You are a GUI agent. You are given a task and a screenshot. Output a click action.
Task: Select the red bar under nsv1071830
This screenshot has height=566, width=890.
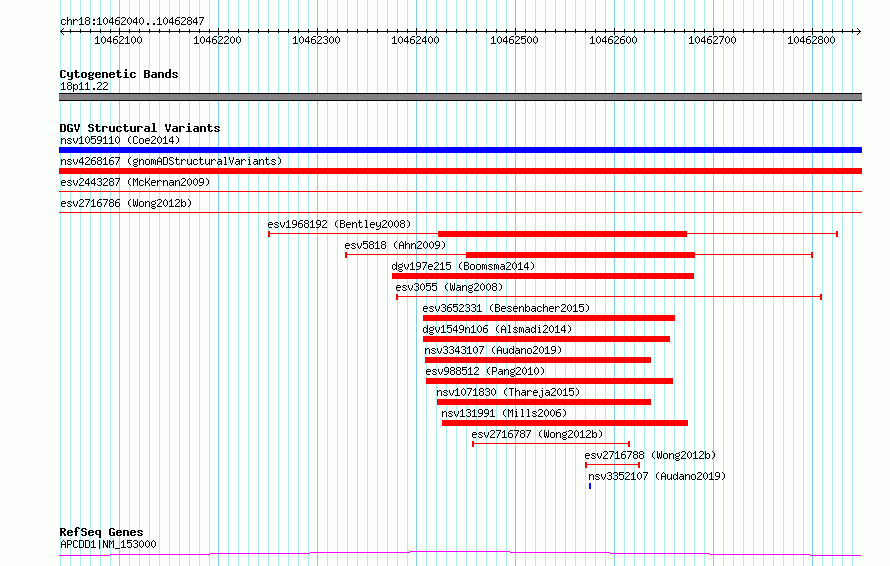[x=544, y=402]
